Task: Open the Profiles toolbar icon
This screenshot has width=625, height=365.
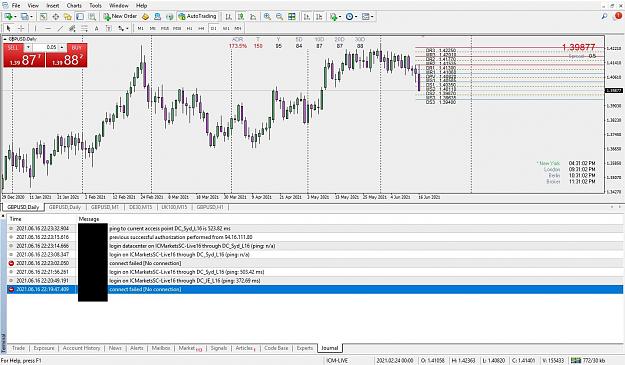Action: [25, 17]
